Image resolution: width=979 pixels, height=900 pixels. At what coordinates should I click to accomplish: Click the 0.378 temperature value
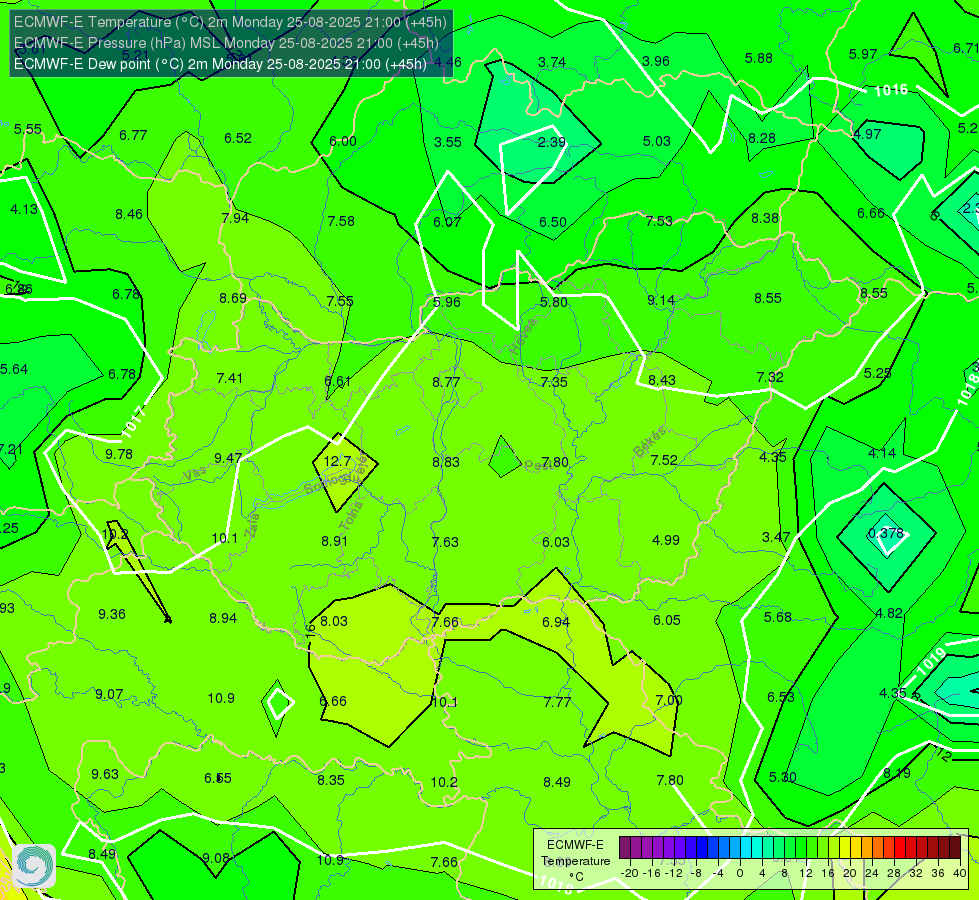point(886,533)
